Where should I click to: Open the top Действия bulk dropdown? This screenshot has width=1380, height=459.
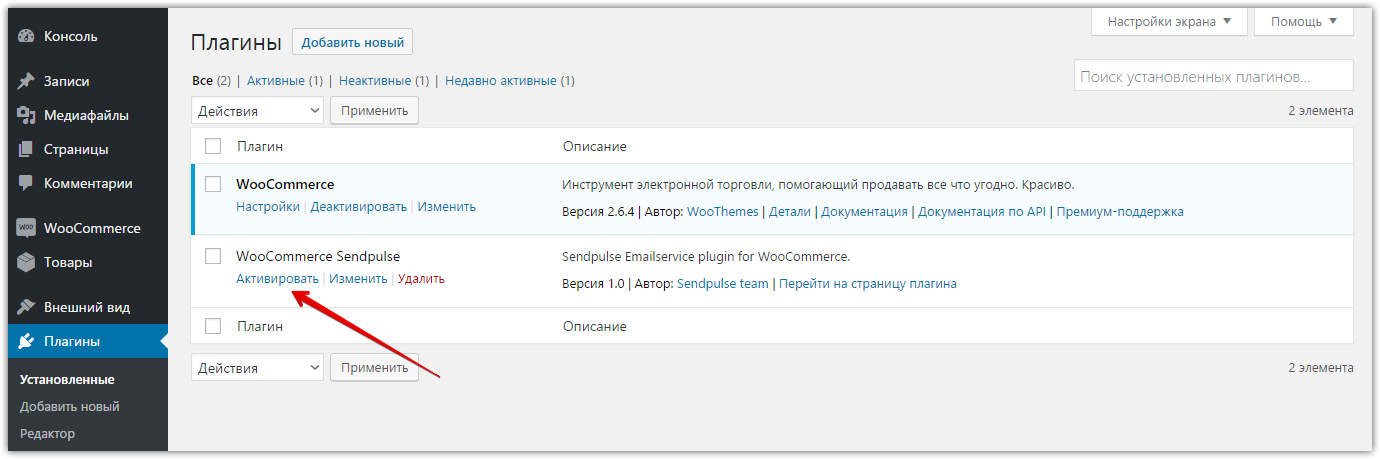point(257,111)
